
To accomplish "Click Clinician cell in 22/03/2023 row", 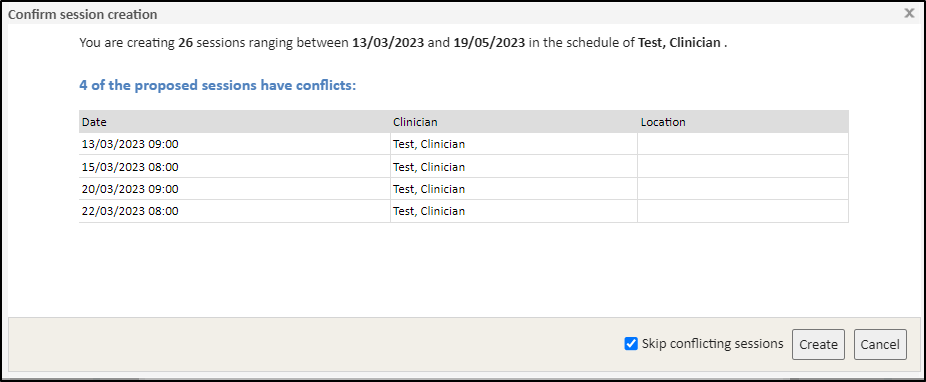I will [x=514, y=211].
